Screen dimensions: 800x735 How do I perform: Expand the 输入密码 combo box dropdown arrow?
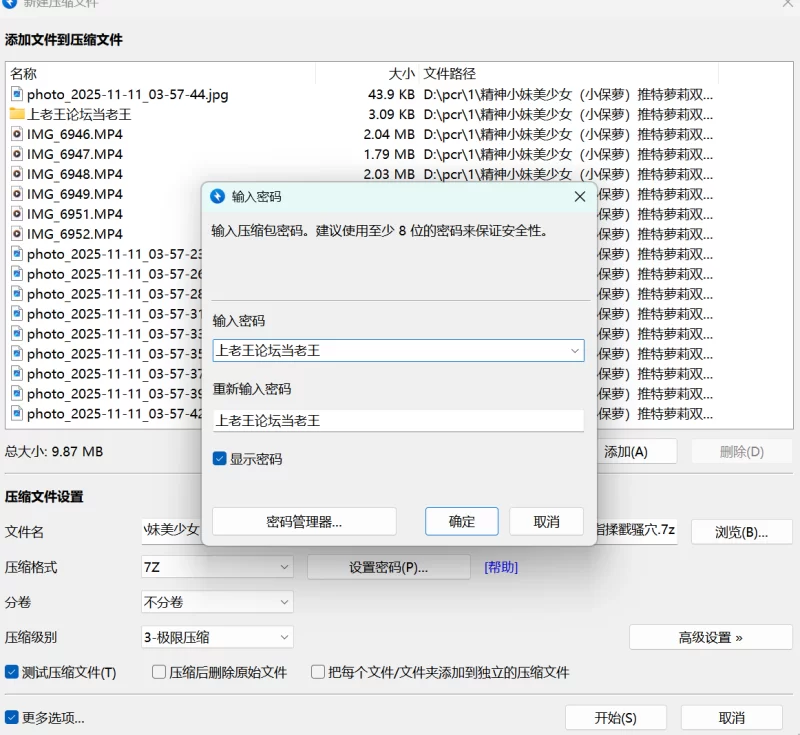pos(574,351)
